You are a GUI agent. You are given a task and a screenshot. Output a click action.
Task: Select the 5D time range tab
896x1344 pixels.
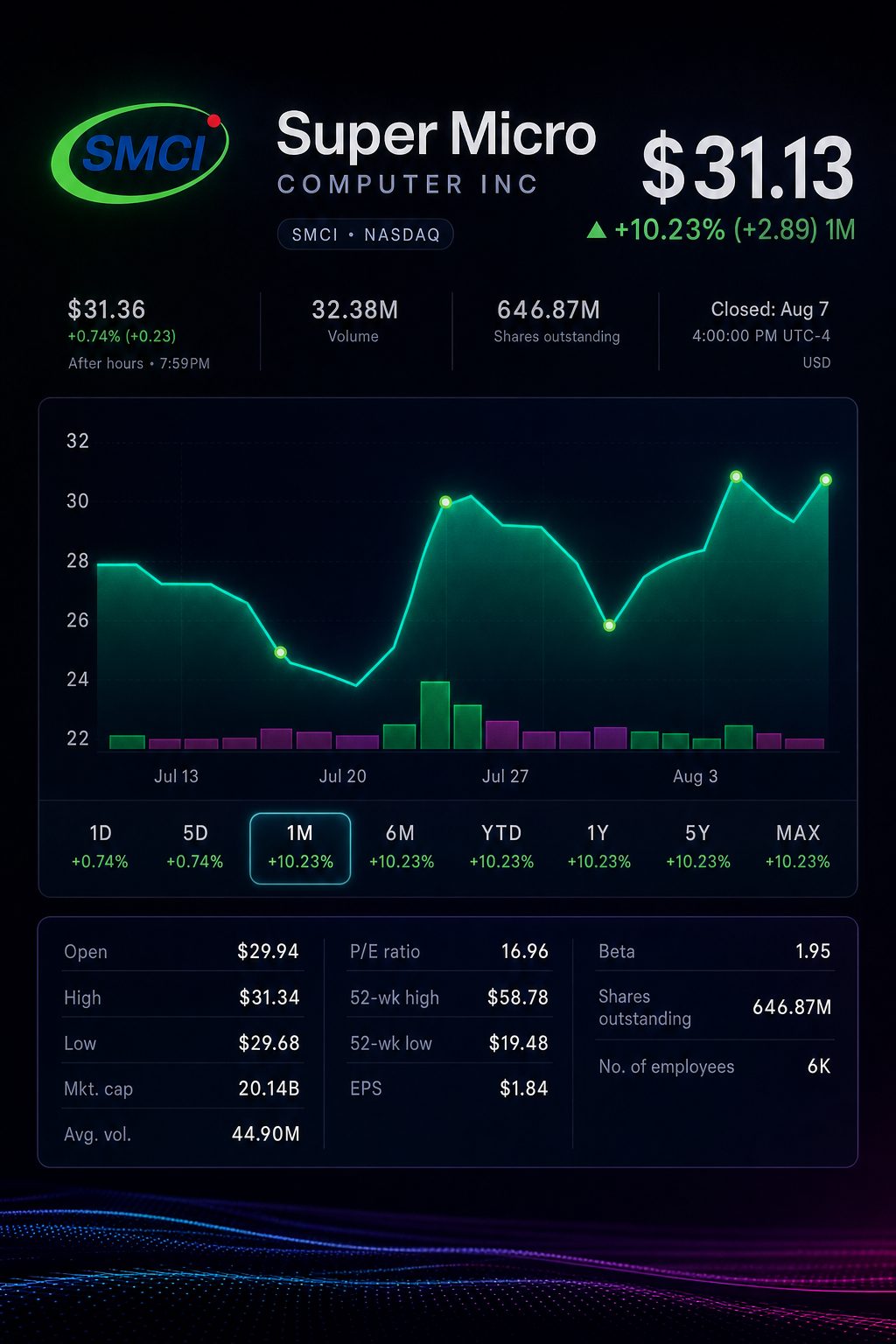[x=195, y=847]
